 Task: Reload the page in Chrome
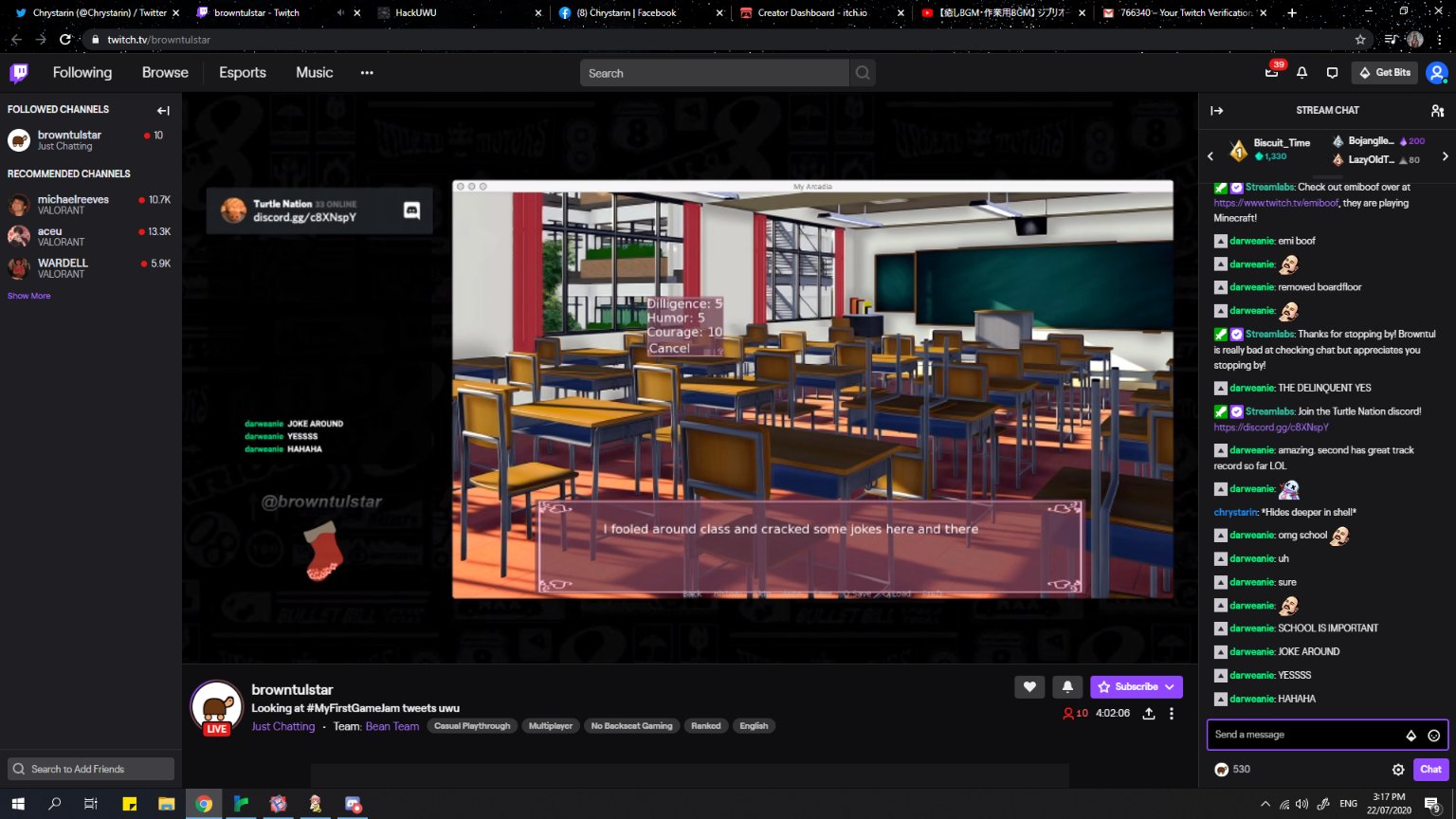[x=64, y=40]
